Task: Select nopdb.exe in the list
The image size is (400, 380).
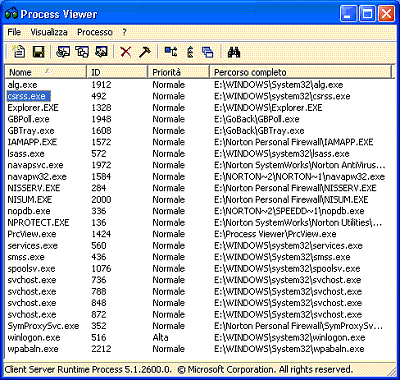Action: [x=29, y=211]
